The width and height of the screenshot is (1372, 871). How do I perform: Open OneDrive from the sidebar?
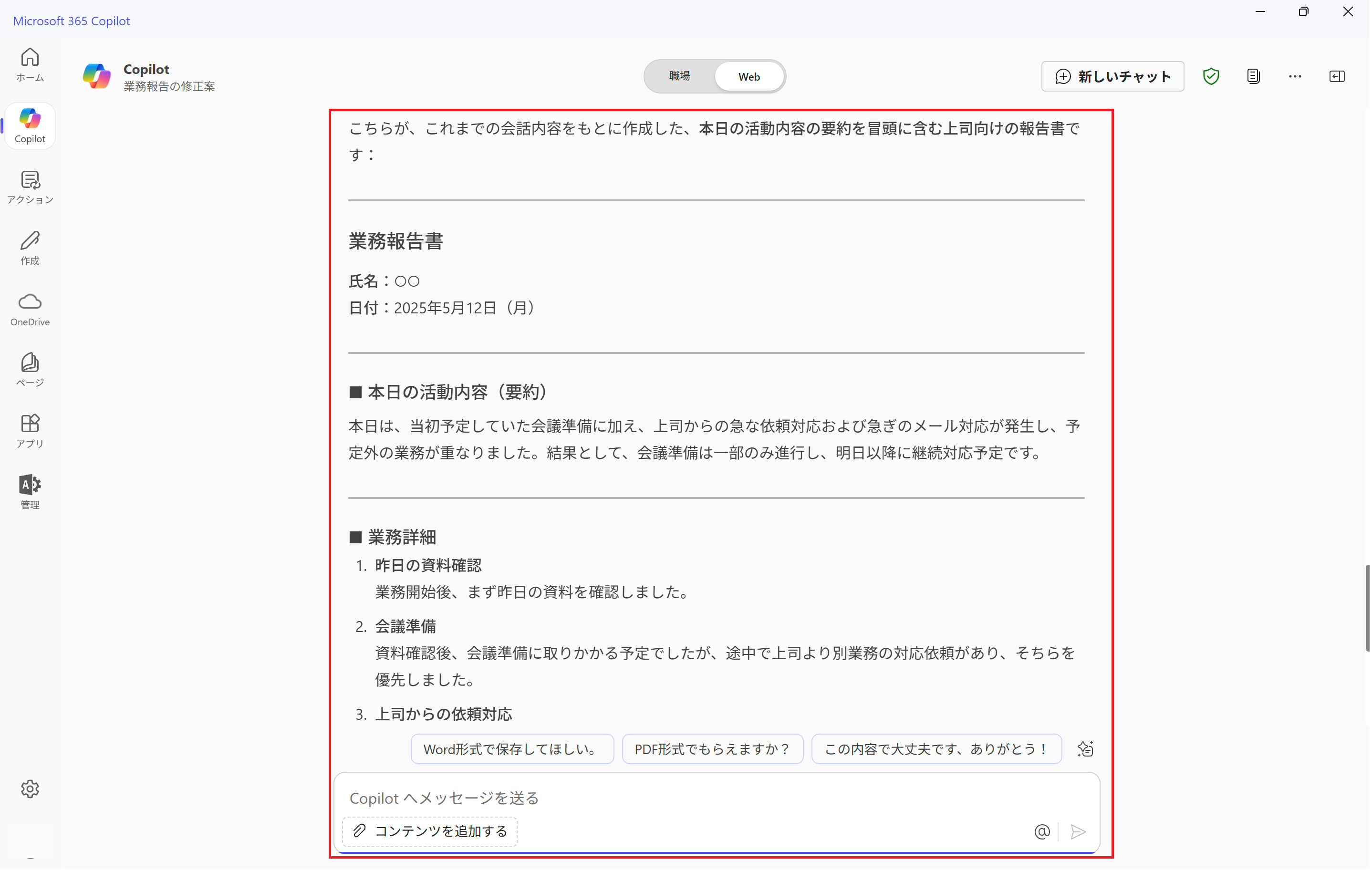click(x=30, y=310)
